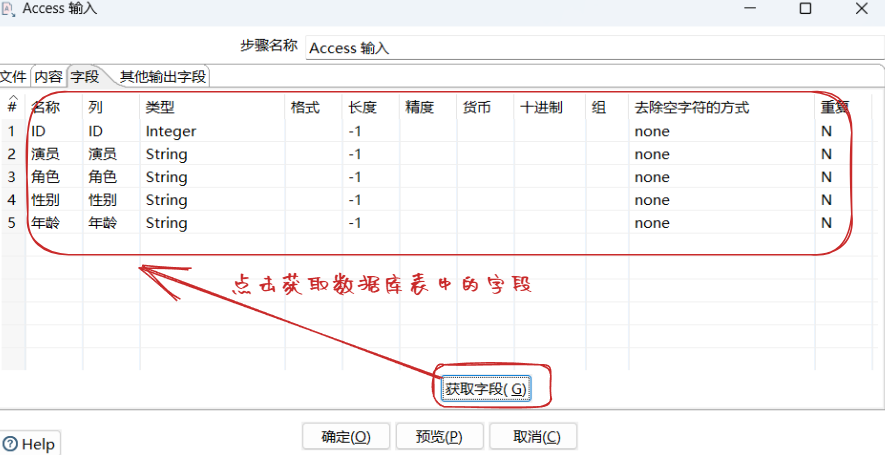
Task: Click the 年龄 cell under 列 column
Action: 111,222
